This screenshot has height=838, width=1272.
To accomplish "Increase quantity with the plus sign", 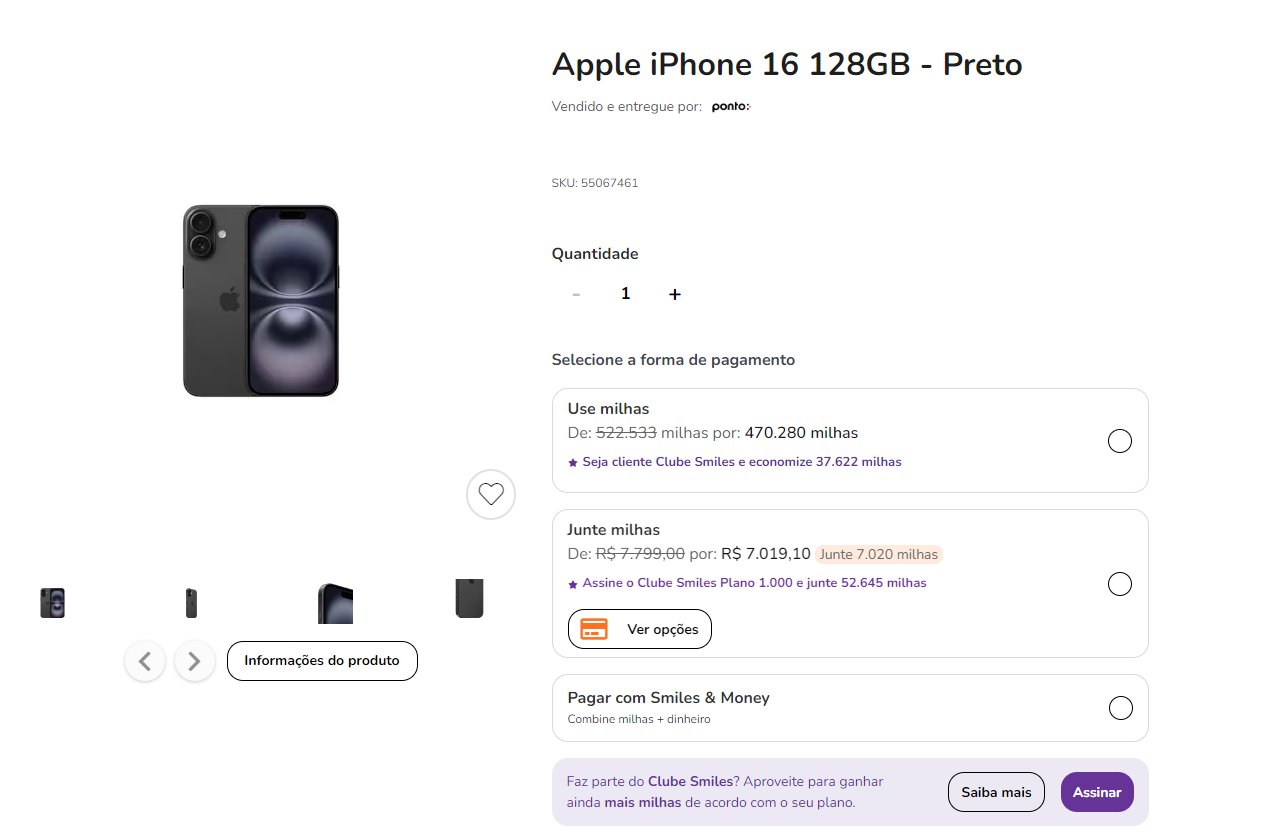I will [675, 294].
